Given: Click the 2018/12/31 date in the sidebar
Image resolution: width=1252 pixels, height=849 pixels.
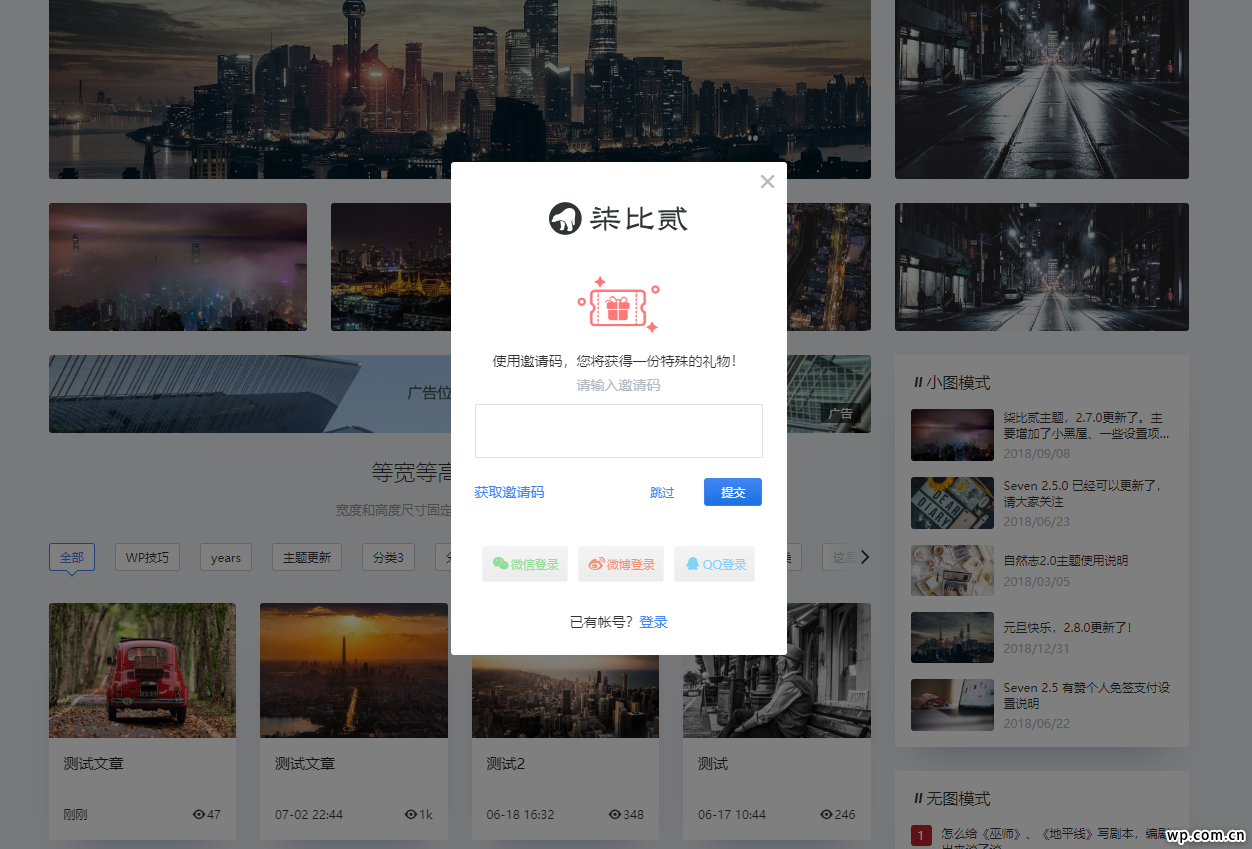Looking at the screenshot, I should 1036,648.
